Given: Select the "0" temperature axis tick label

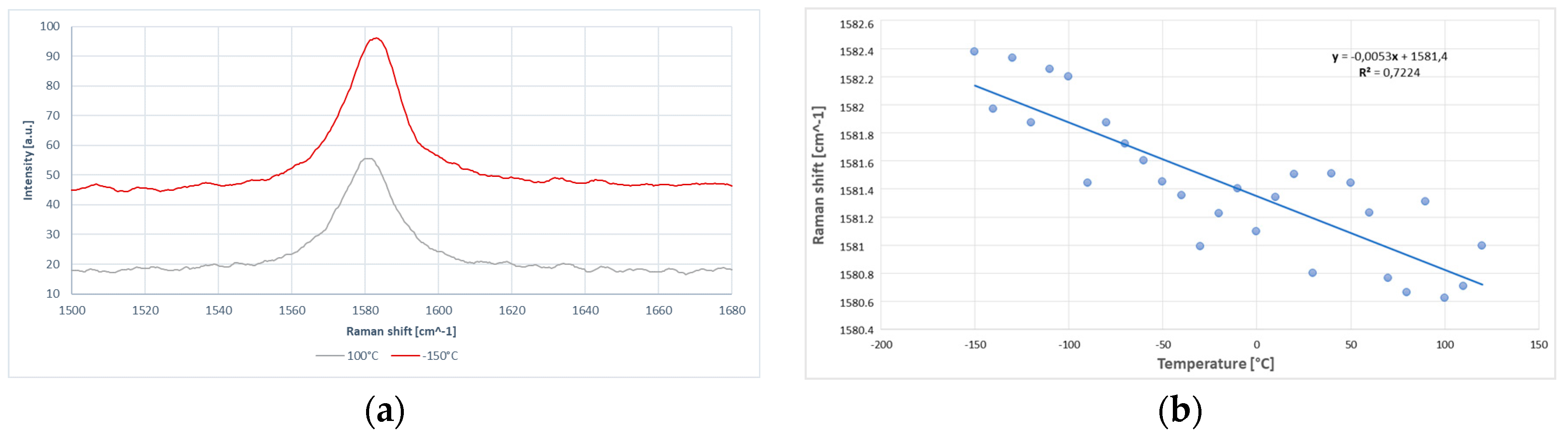Looking at the screenshot, I should [1256, 345].
